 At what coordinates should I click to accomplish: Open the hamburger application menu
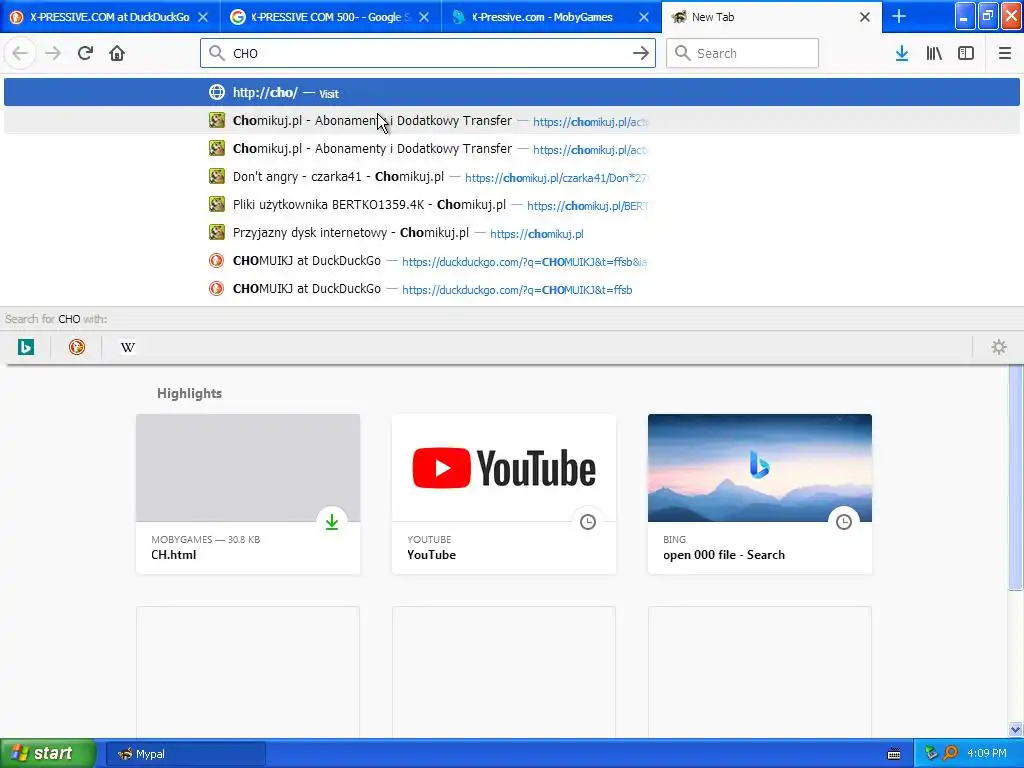pos(1004,53)
